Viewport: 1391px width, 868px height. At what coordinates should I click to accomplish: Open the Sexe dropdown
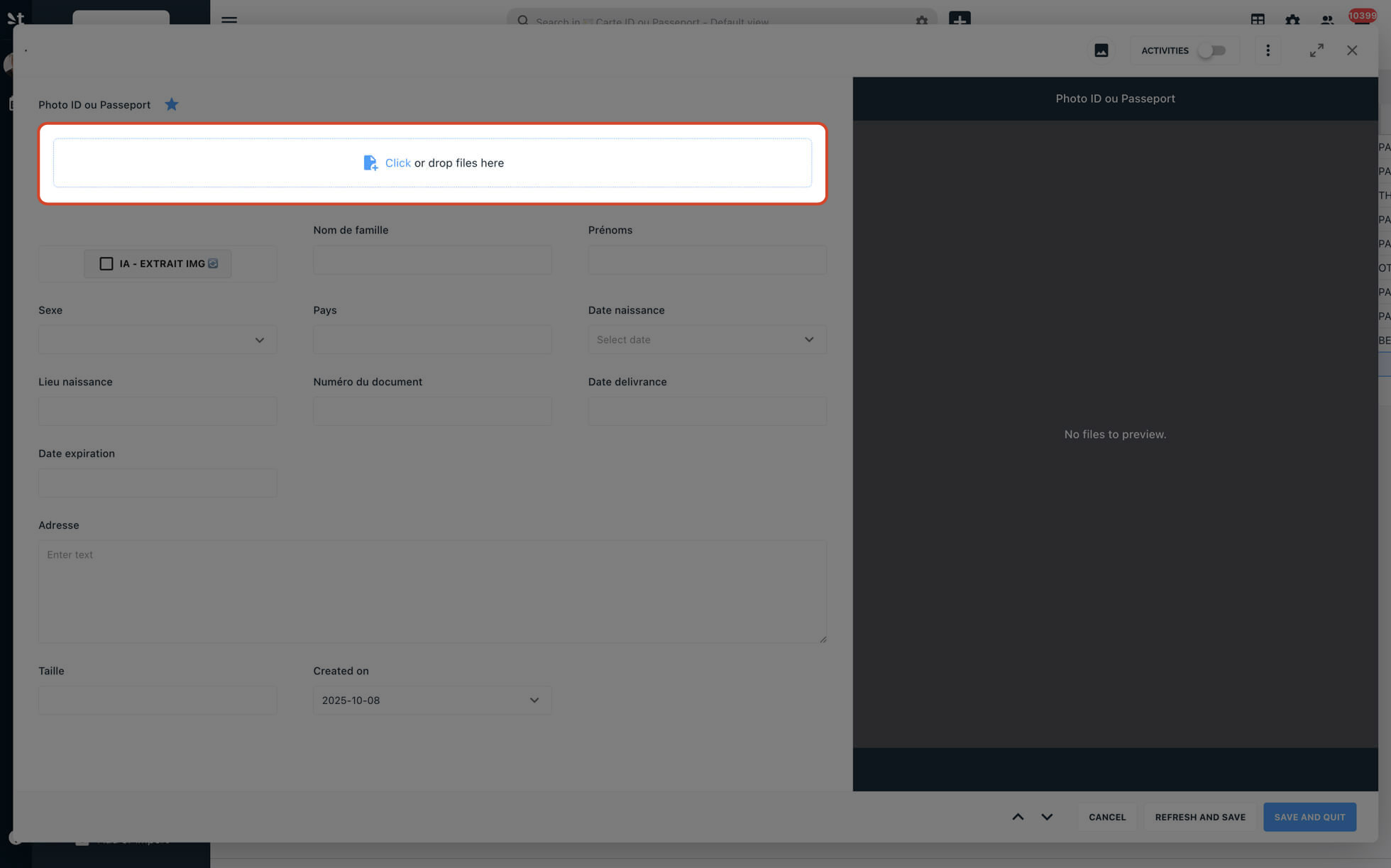pos(158,340)
